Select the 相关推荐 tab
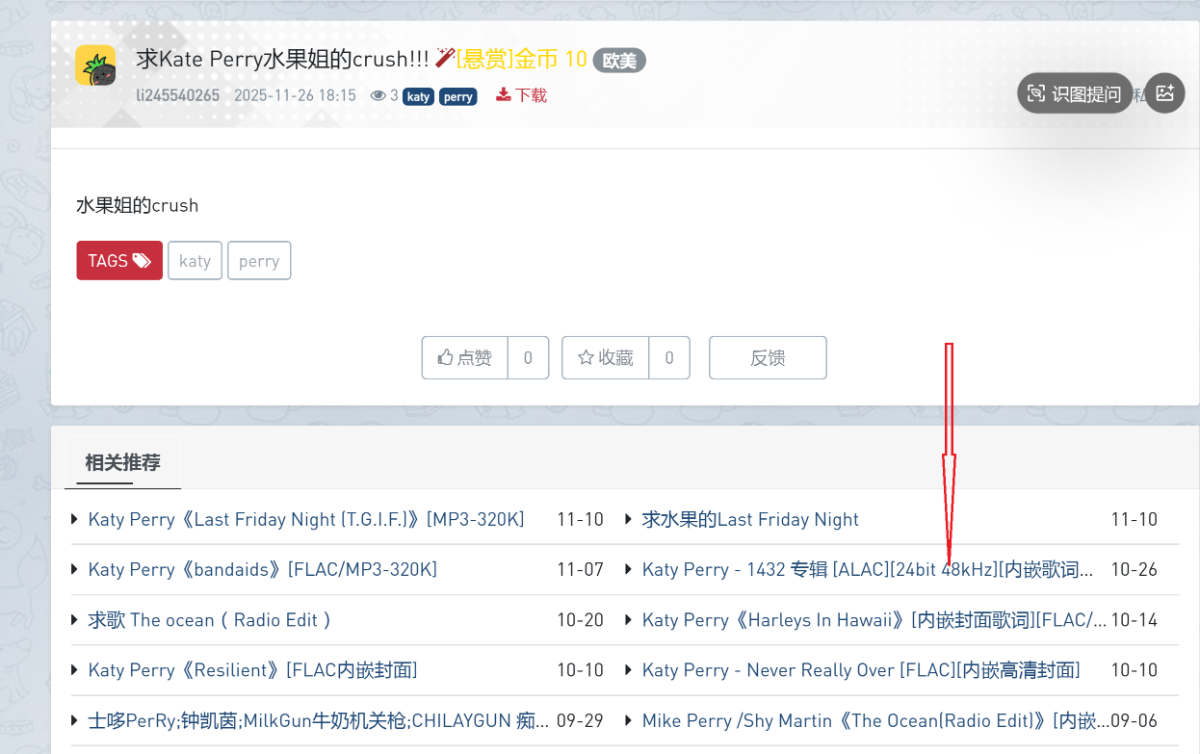This screenshot has width=1200, height=754. [122, 462]
